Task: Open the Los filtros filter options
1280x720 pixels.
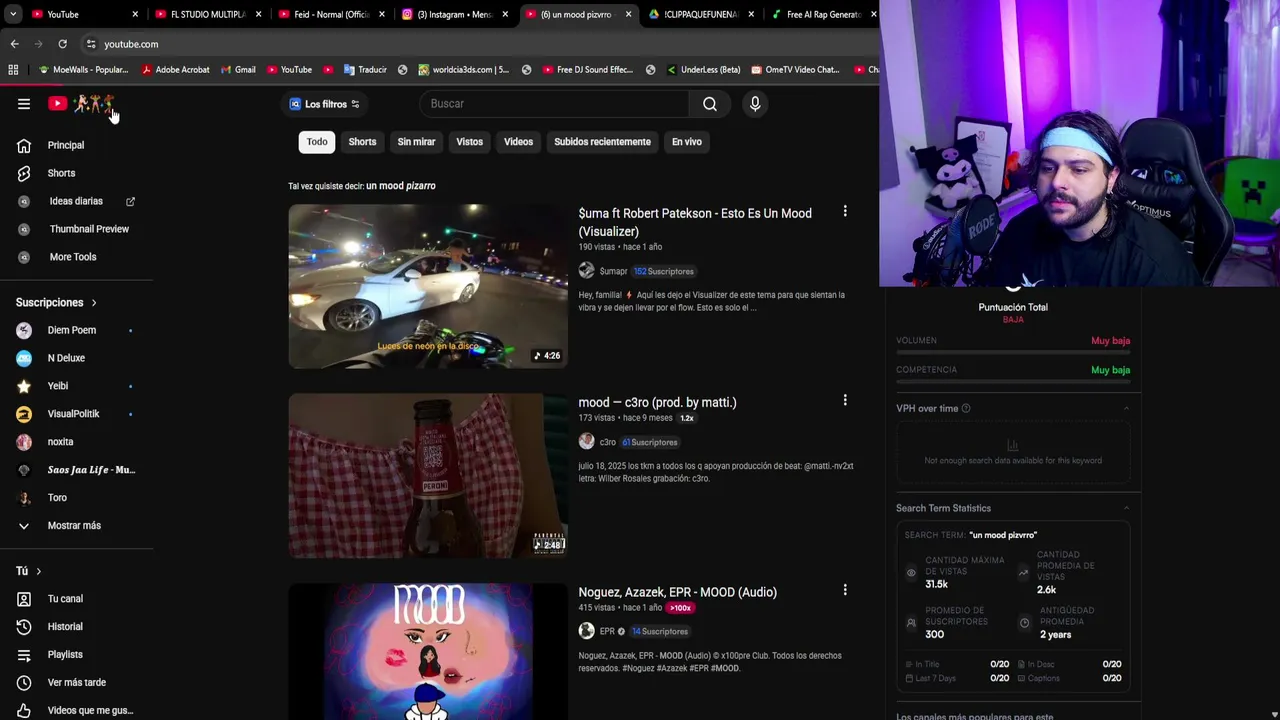Action: [x=324, y=104]
